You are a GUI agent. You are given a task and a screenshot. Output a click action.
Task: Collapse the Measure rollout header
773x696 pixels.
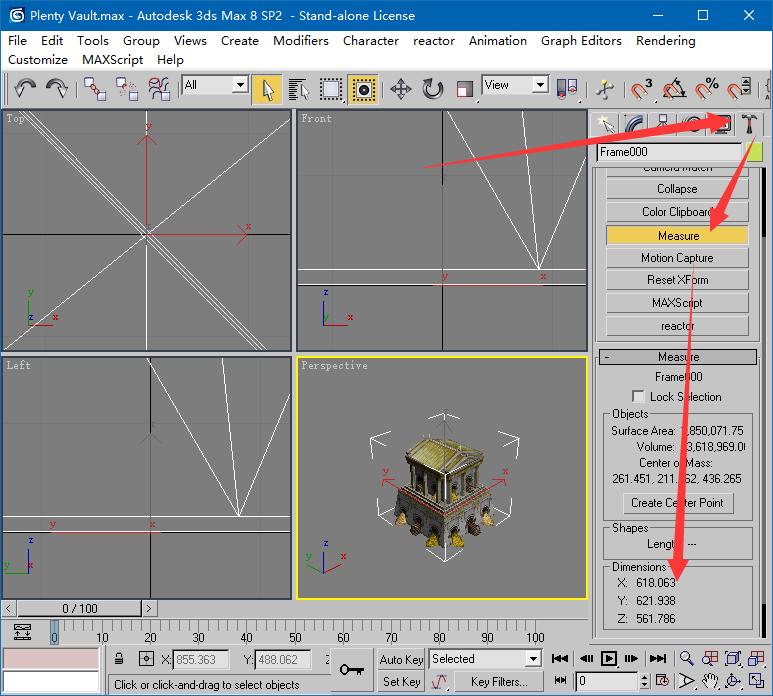pyautogui.click(x=677, y=357)
